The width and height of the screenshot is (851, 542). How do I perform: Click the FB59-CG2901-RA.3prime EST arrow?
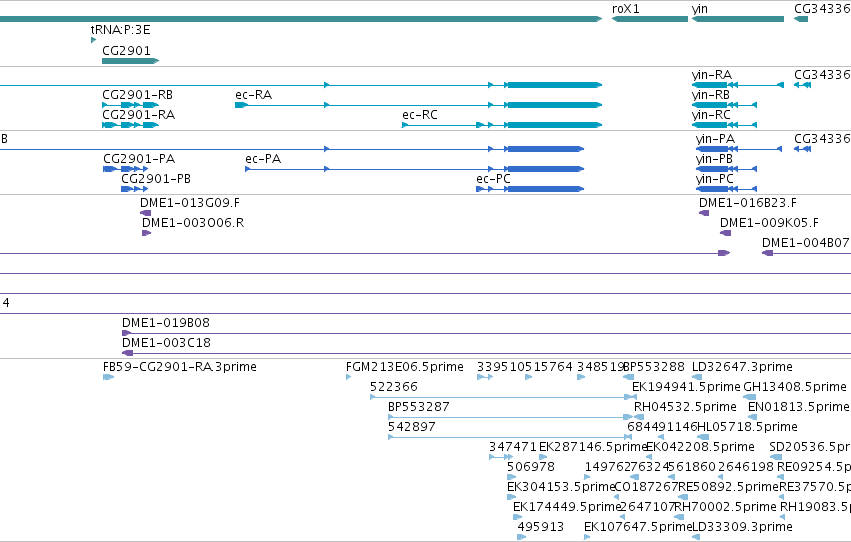tap(108, 377)
